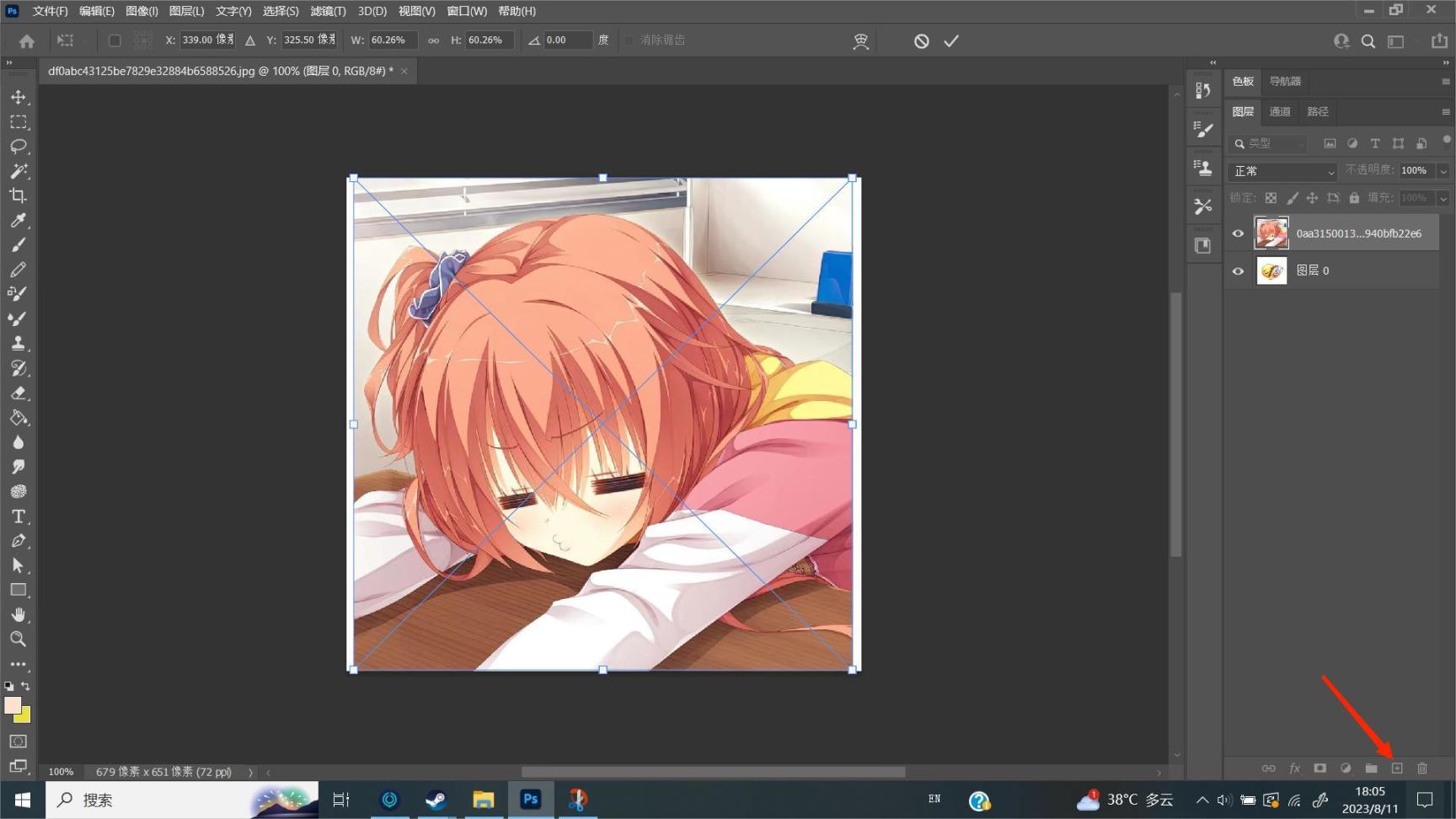Open the 滤镜(T) menu
This screenshot has height=819, width=1456.
[x=328, y=11]
